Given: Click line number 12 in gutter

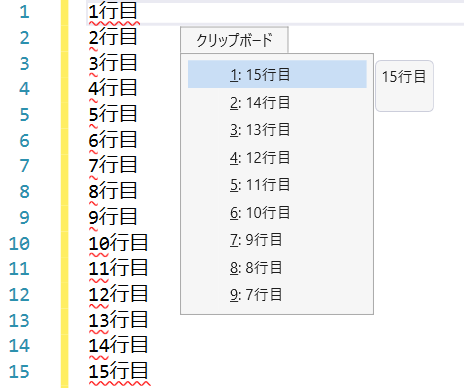Looking at the screenshot, I should (x=19, y=295).
